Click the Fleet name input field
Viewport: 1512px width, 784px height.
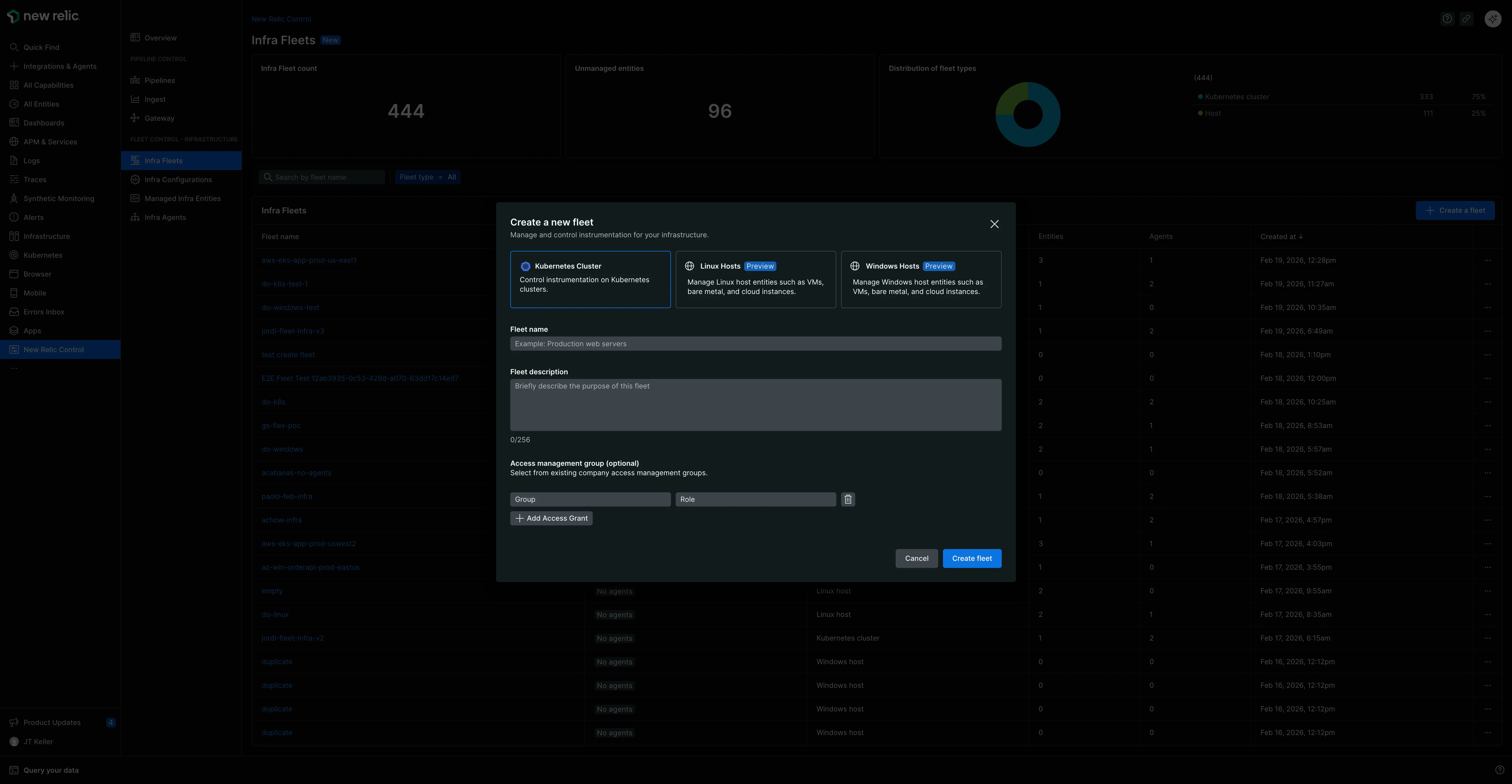(755, 343)
